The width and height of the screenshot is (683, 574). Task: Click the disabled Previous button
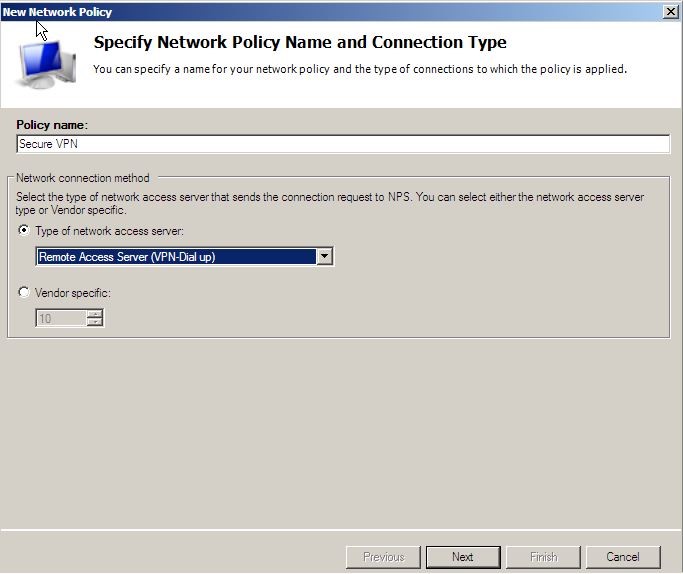(x=383, y=557)
